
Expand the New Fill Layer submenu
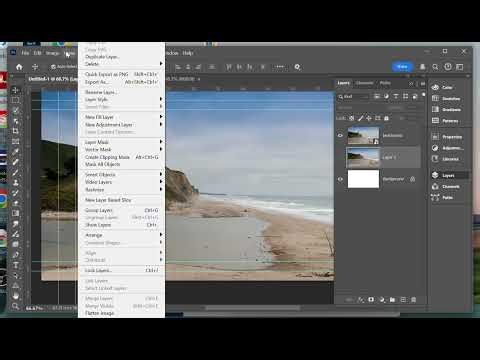tap(121, 117)
